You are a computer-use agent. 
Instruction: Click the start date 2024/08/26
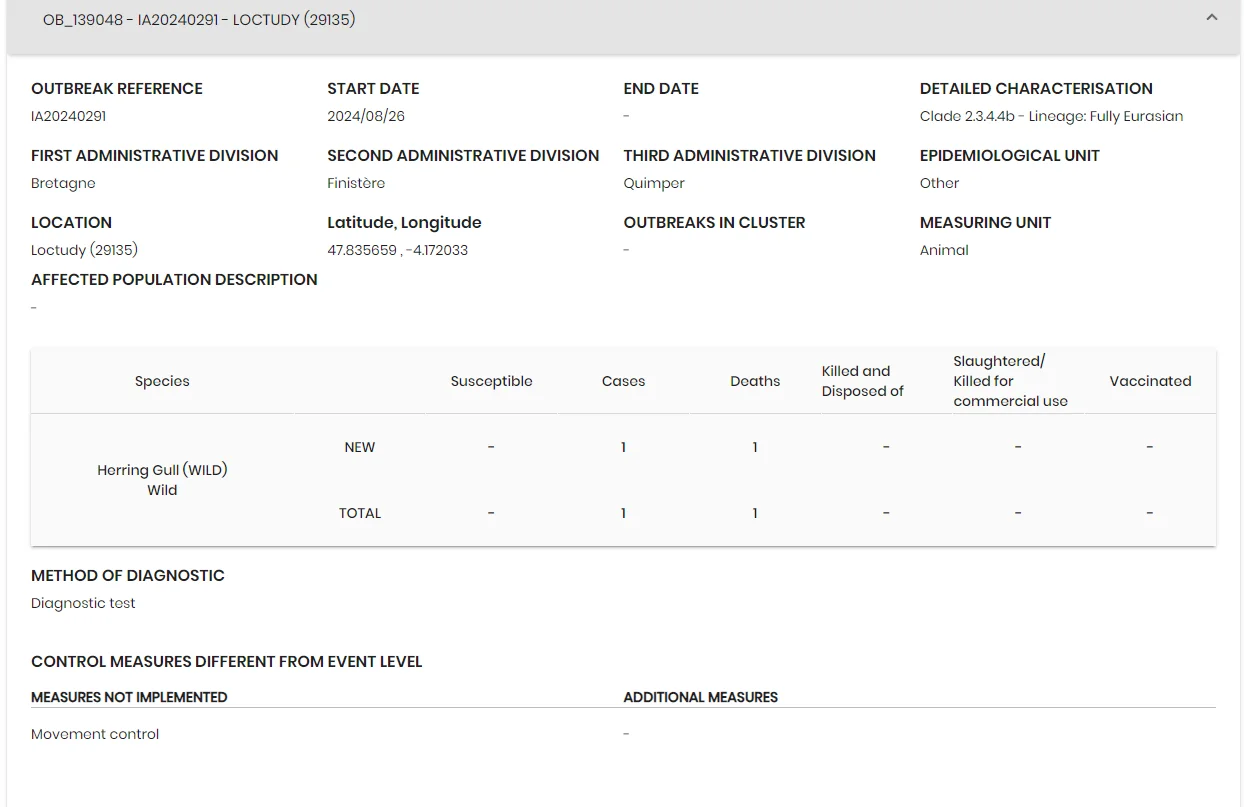click(366, 116)
